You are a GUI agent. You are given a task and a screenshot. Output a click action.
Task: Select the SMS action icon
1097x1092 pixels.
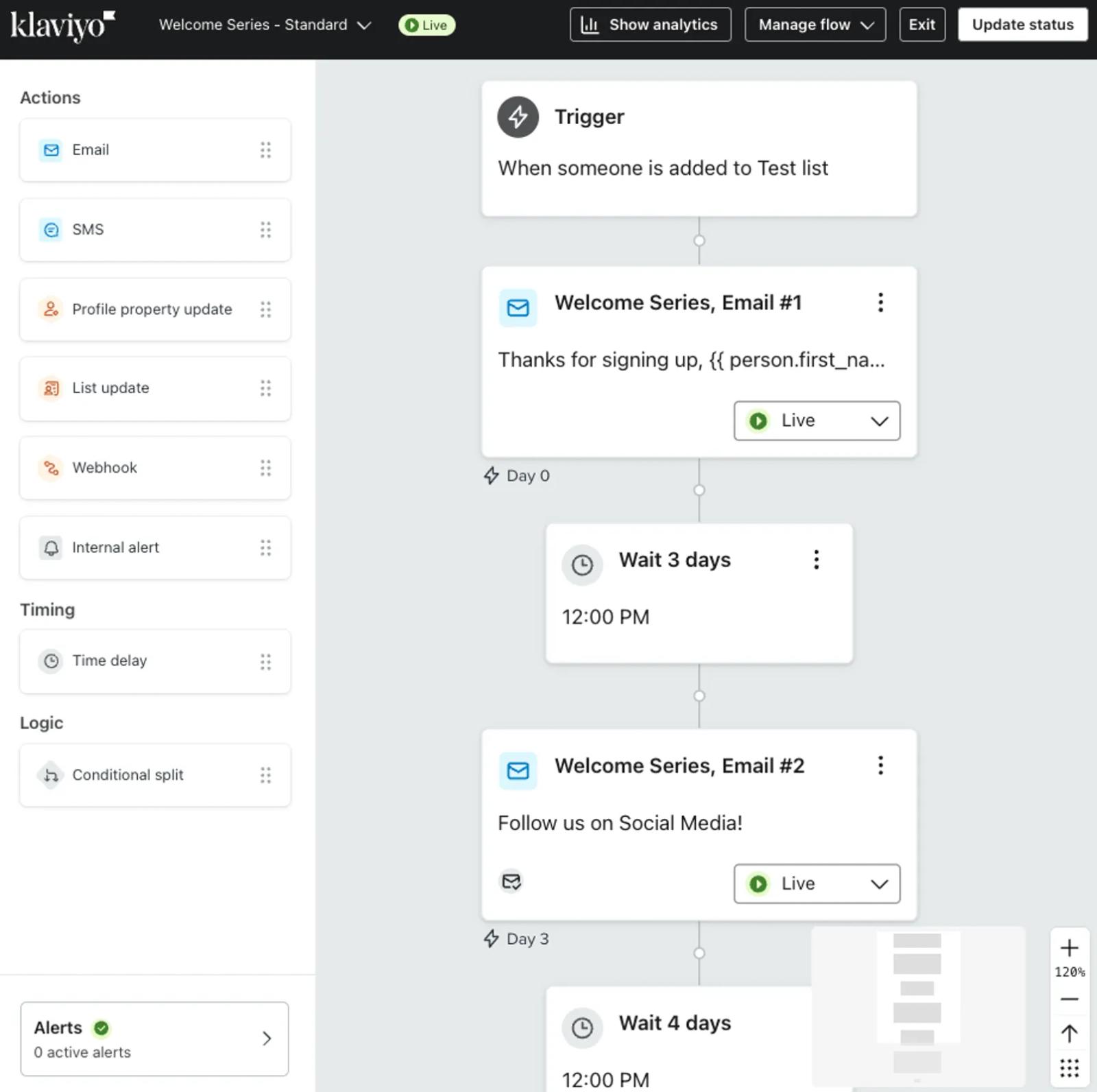[51, 230]
